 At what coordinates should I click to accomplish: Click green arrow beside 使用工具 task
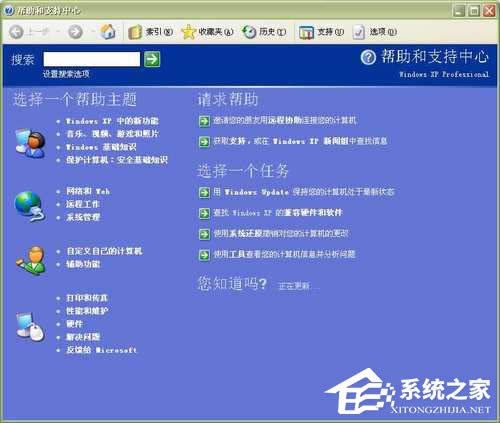[x=204, y=255]
